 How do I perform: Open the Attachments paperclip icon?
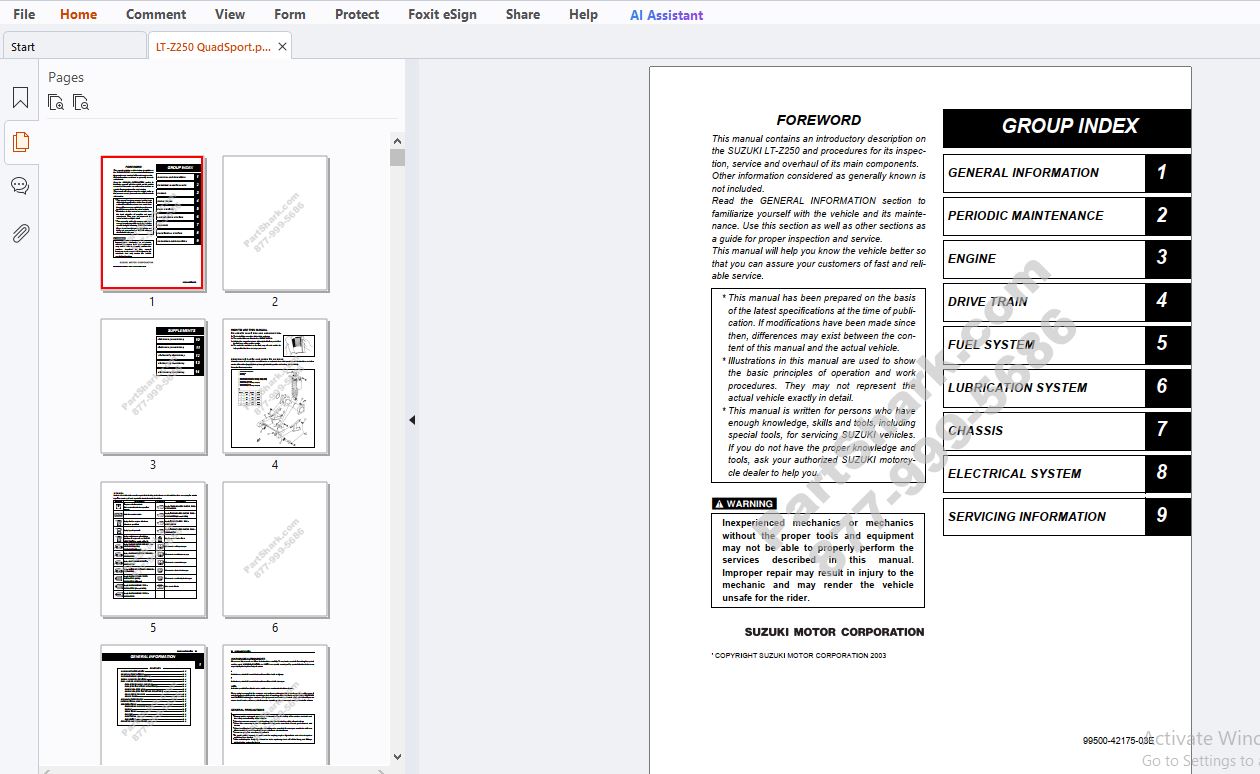[20, 233]
